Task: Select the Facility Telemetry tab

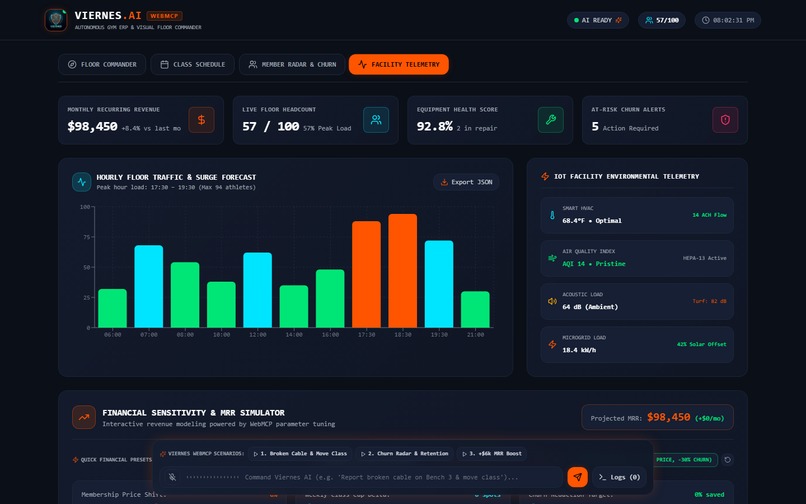Action: [398, 64]
